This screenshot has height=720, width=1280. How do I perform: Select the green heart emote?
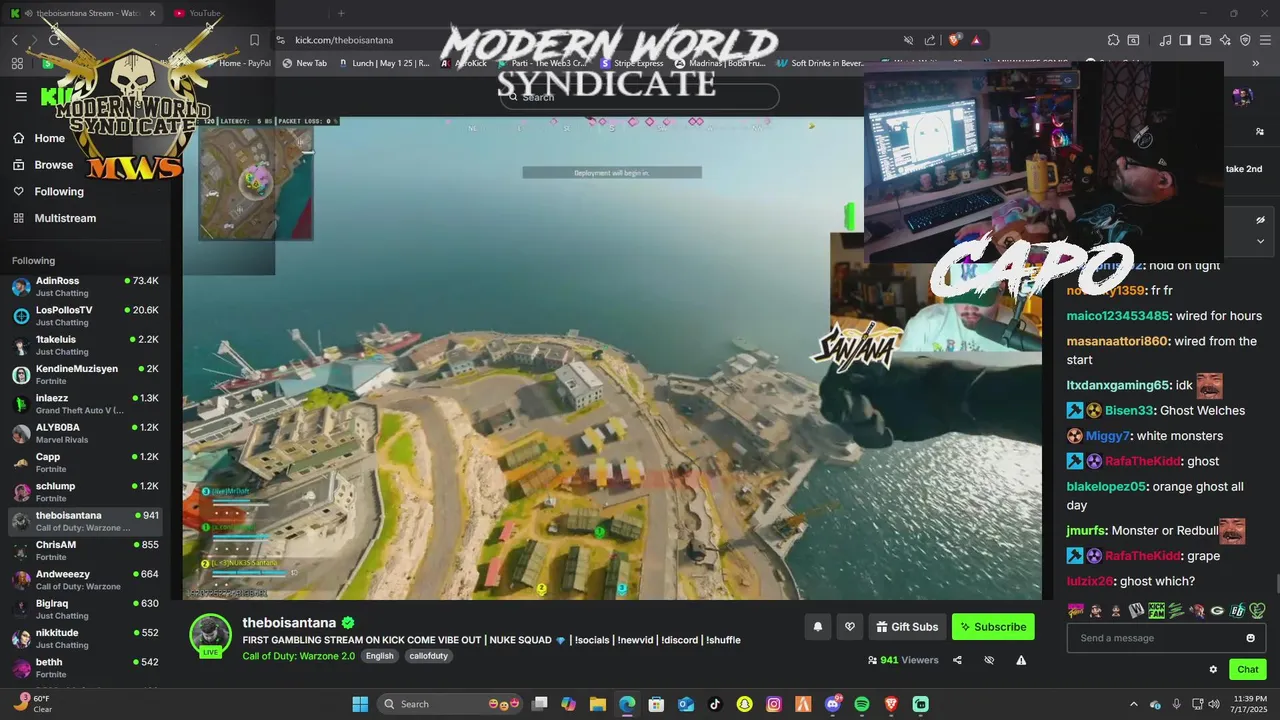pyautogui.click(x=1257, y=610)
